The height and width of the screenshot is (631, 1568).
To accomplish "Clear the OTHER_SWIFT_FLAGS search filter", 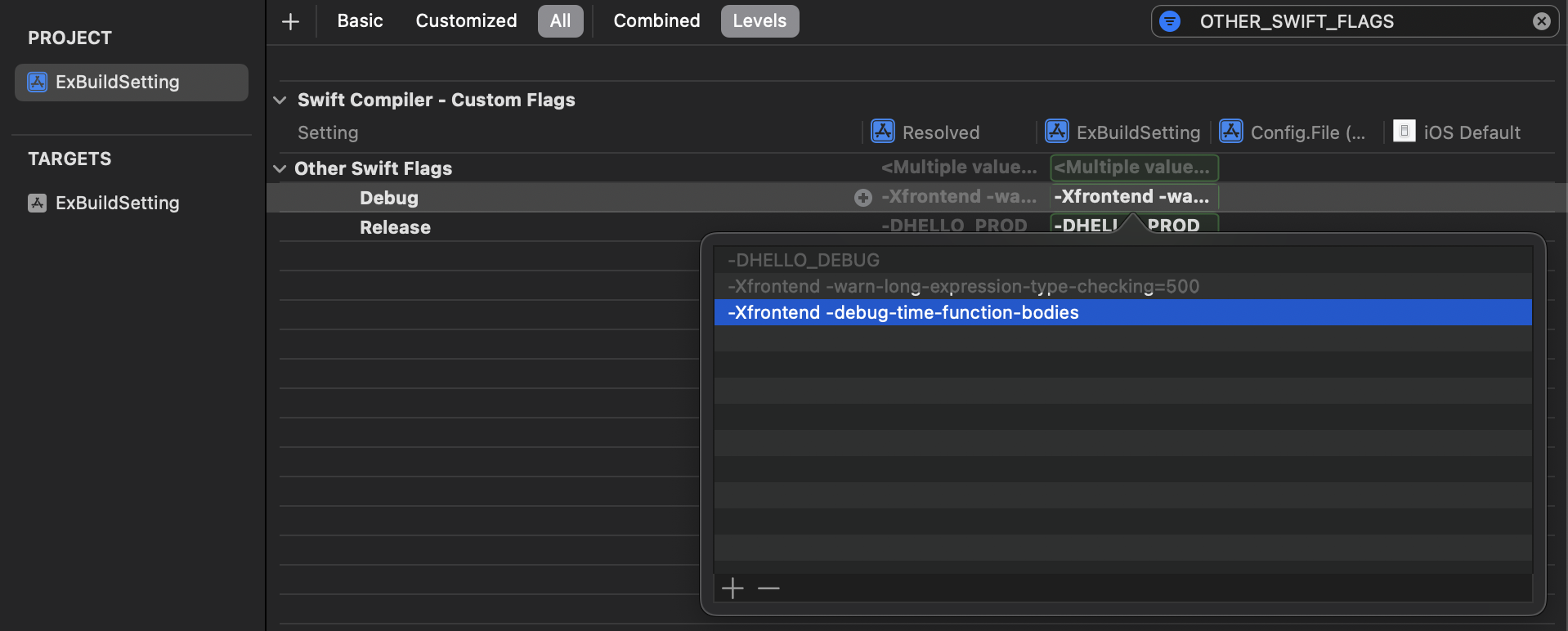I will (x=1541, y=21).
